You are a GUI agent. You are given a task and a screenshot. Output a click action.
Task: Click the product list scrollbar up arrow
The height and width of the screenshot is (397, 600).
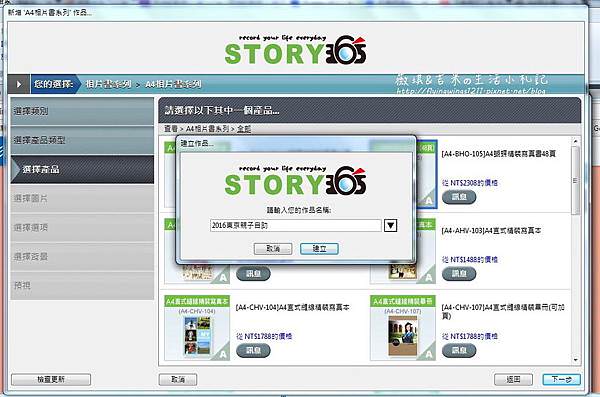click(576, 141)
